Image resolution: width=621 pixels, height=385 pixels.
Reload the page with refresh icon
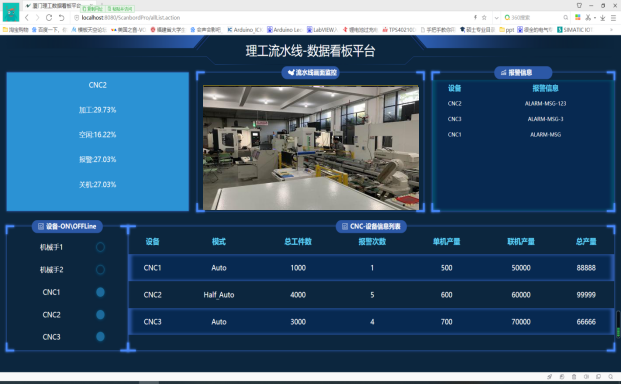coord(49,17)
